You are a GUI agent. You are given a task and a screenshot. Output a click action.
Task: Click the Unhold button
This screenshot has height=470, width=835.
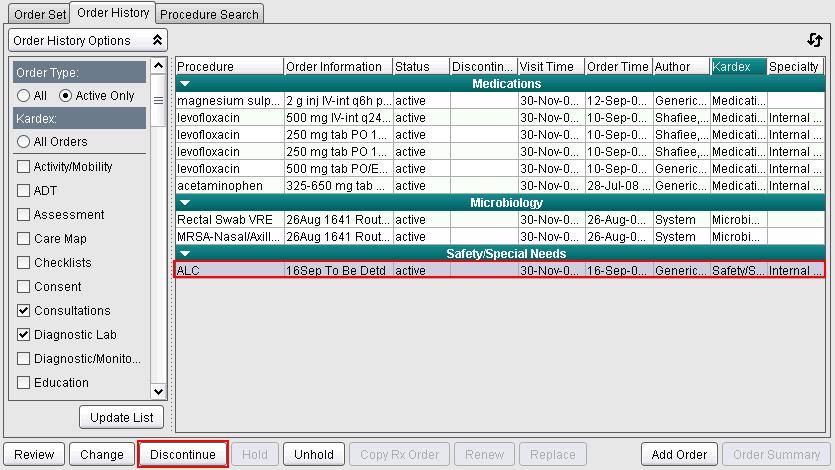[314, 455]
